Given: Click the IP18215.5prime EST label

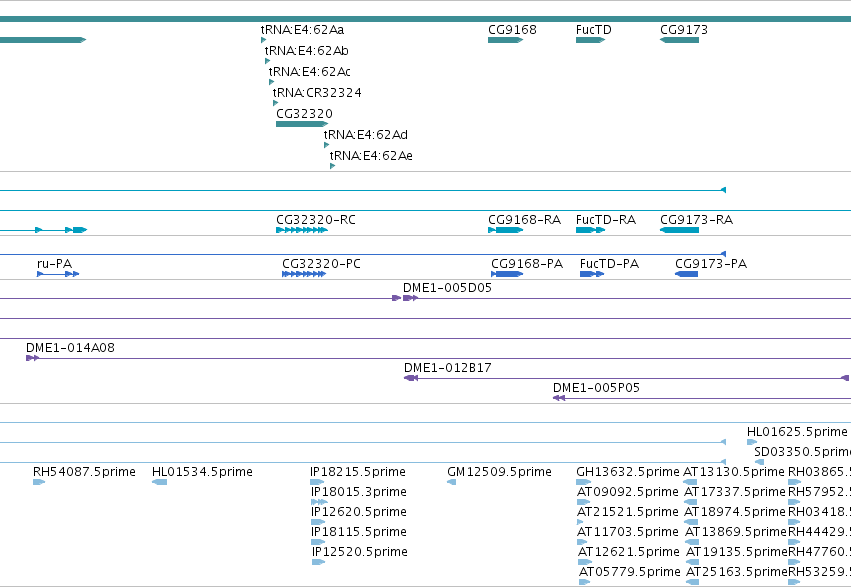Looking at the screenshot, I should click(x=358, y=472).
